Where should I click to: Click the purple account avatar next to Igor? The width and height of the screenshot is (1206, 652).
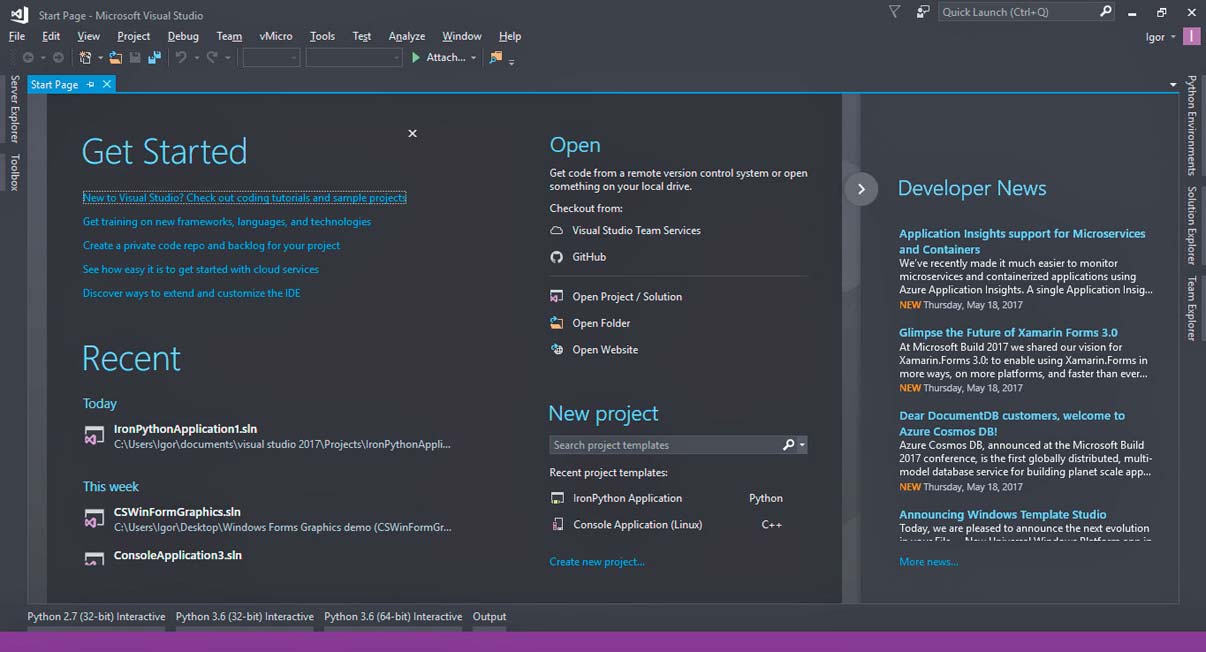point(1192,37)
